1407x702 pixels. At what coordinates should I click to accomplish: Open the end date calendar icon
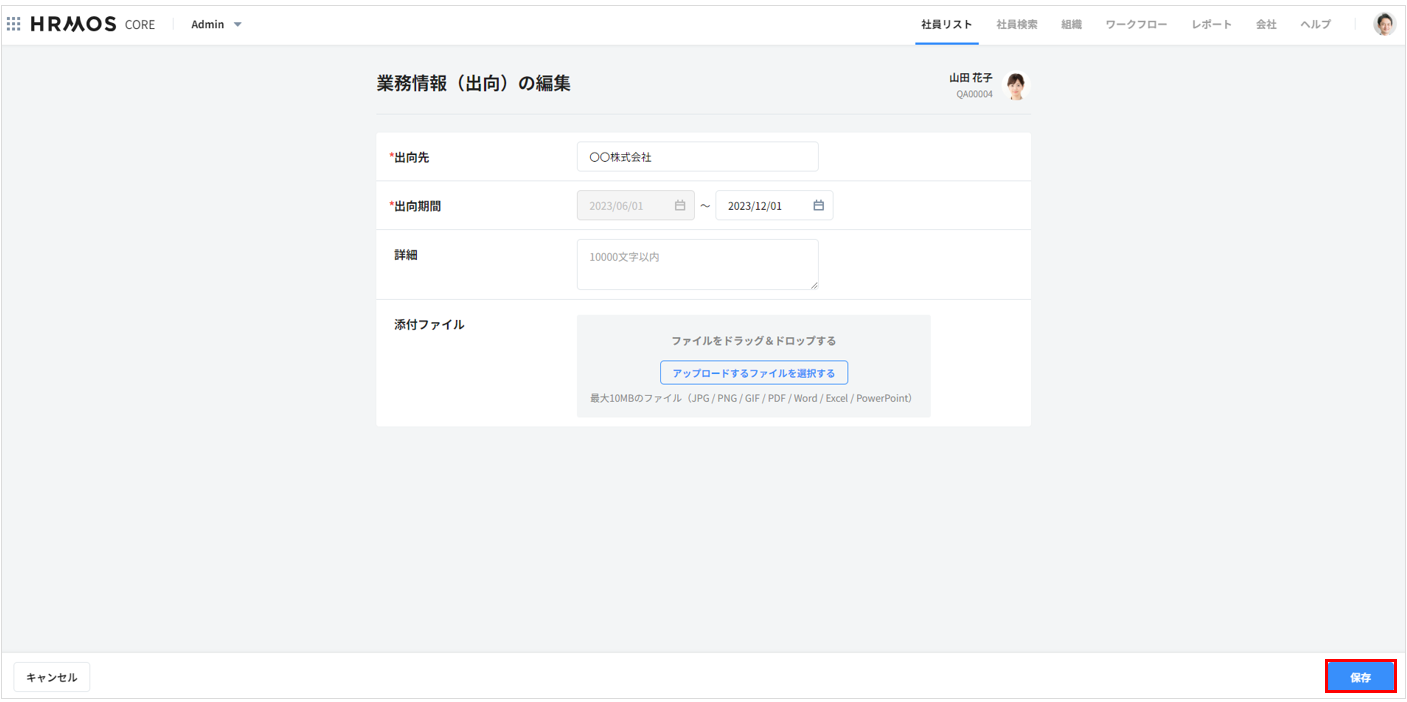(818, 206)
